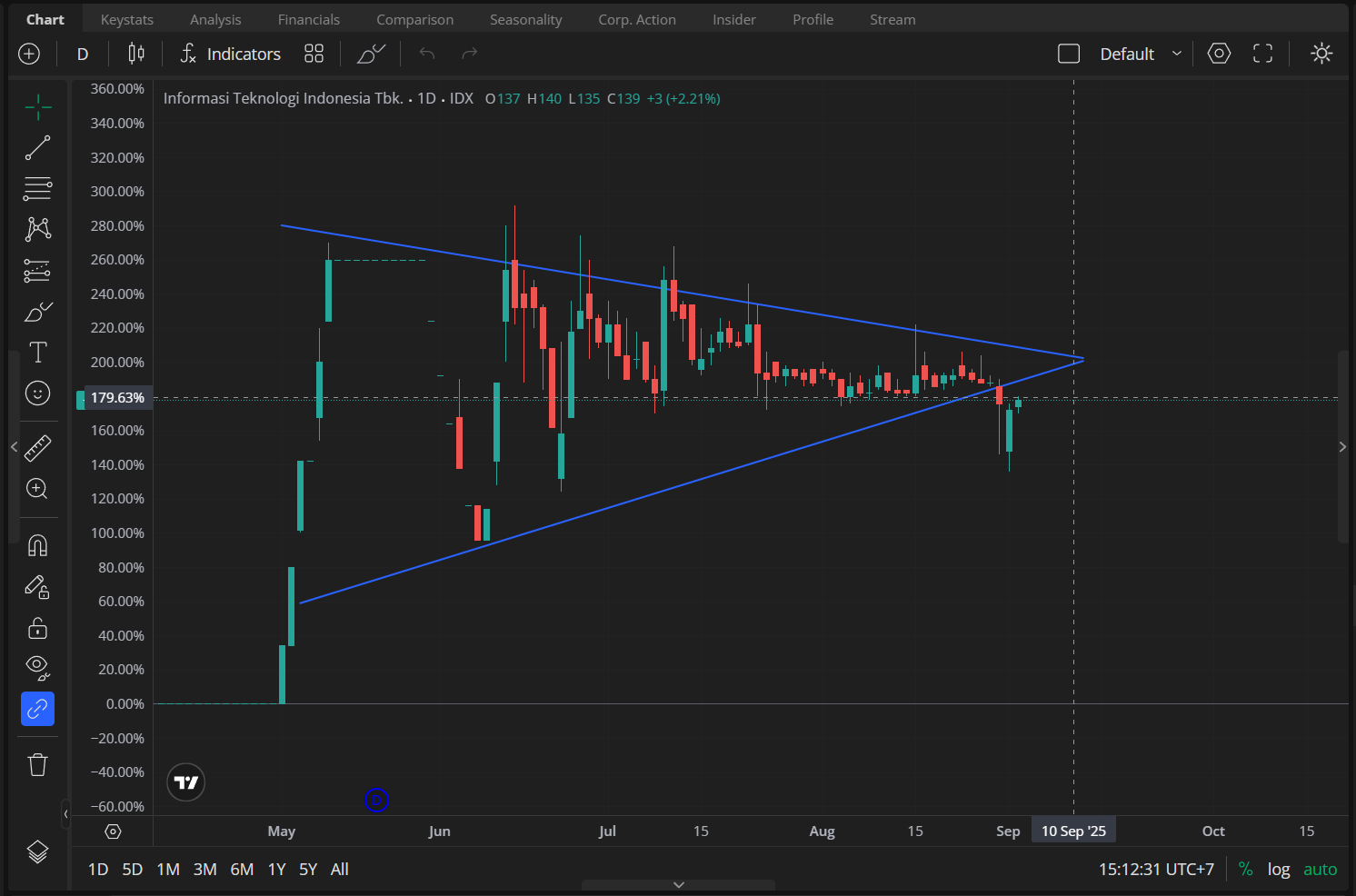This screenshot has width=1356, height=896.
Task: Select the ruler measure tool
Action: pyautogui.click(x=37, y=448)
